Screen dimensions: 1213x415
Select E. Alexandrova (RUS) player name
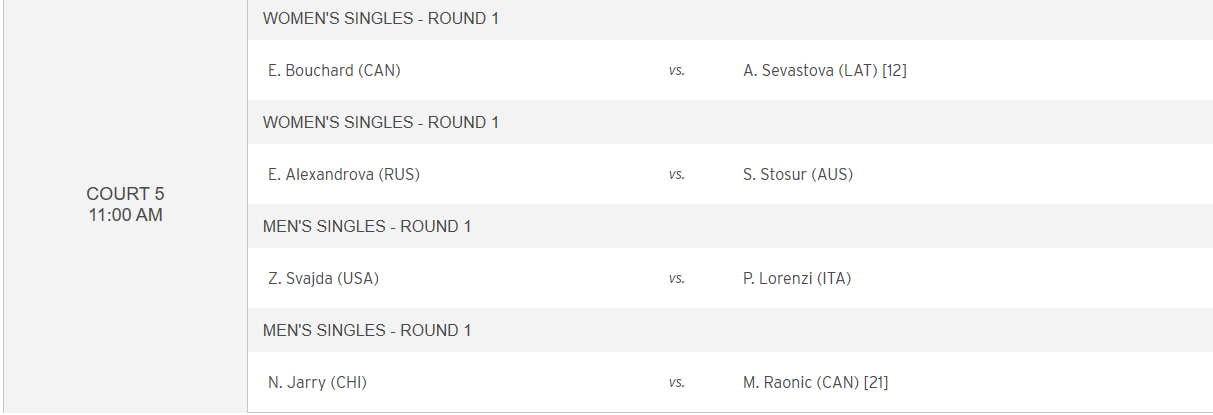[344, 174]
